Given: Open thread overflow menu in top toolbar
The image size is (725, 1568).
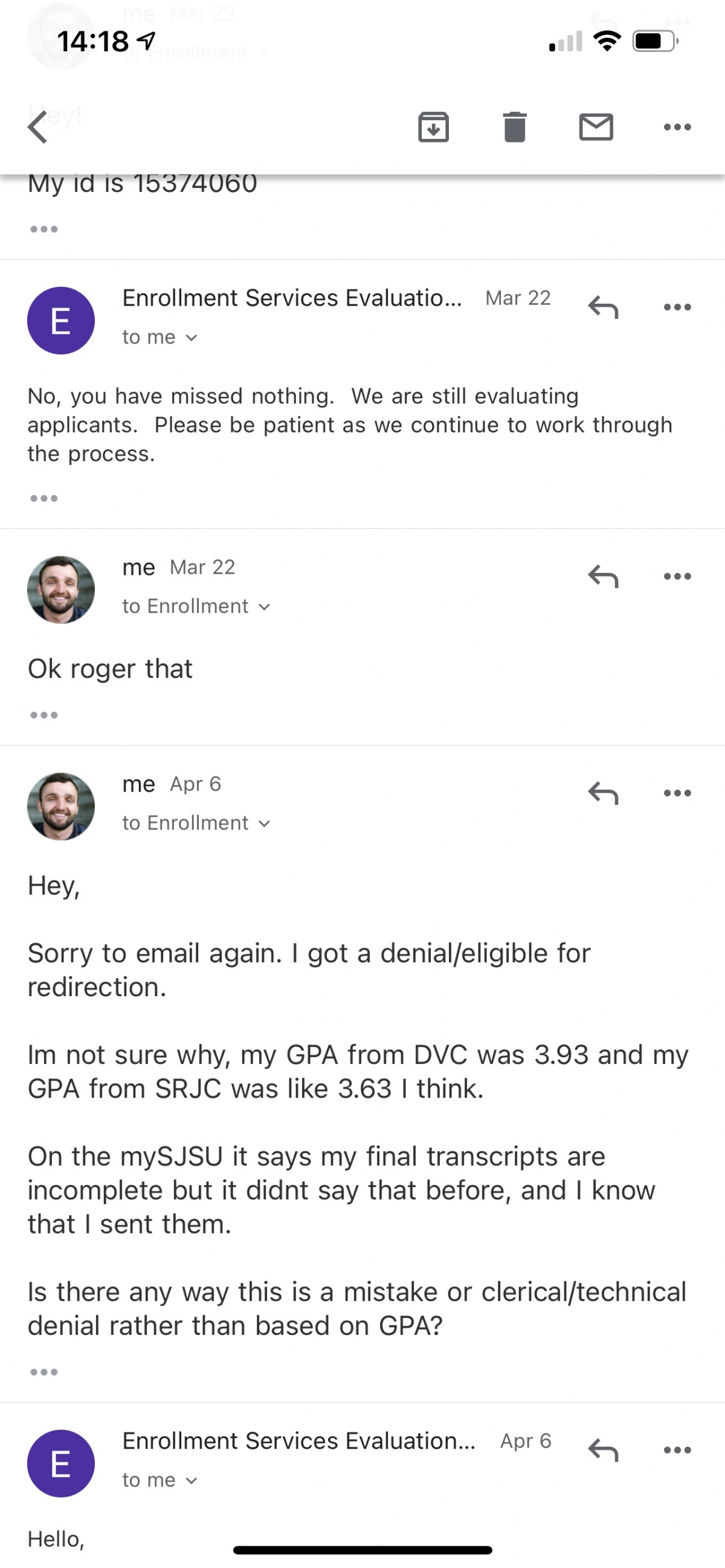Looking at the screenshot, I should pyautogui.click(x=677, y=127).
